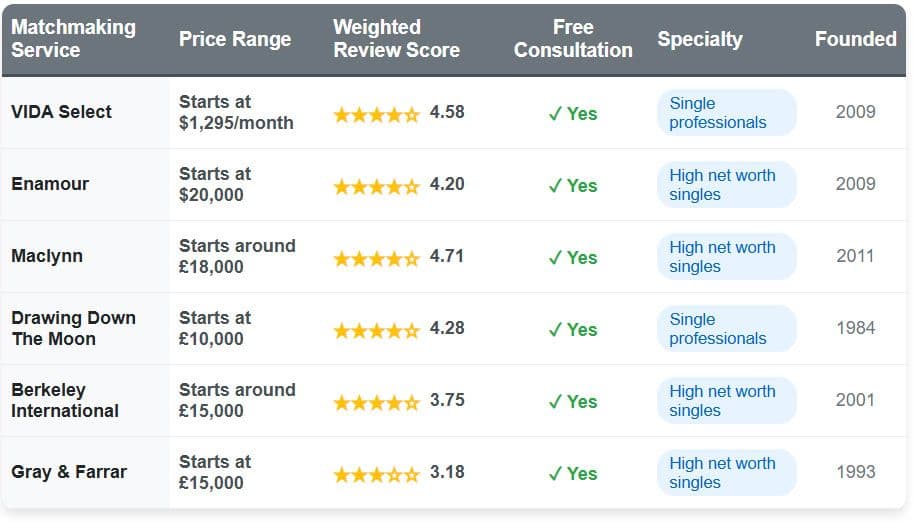Select the Founded column header

[x=855, y=39]
